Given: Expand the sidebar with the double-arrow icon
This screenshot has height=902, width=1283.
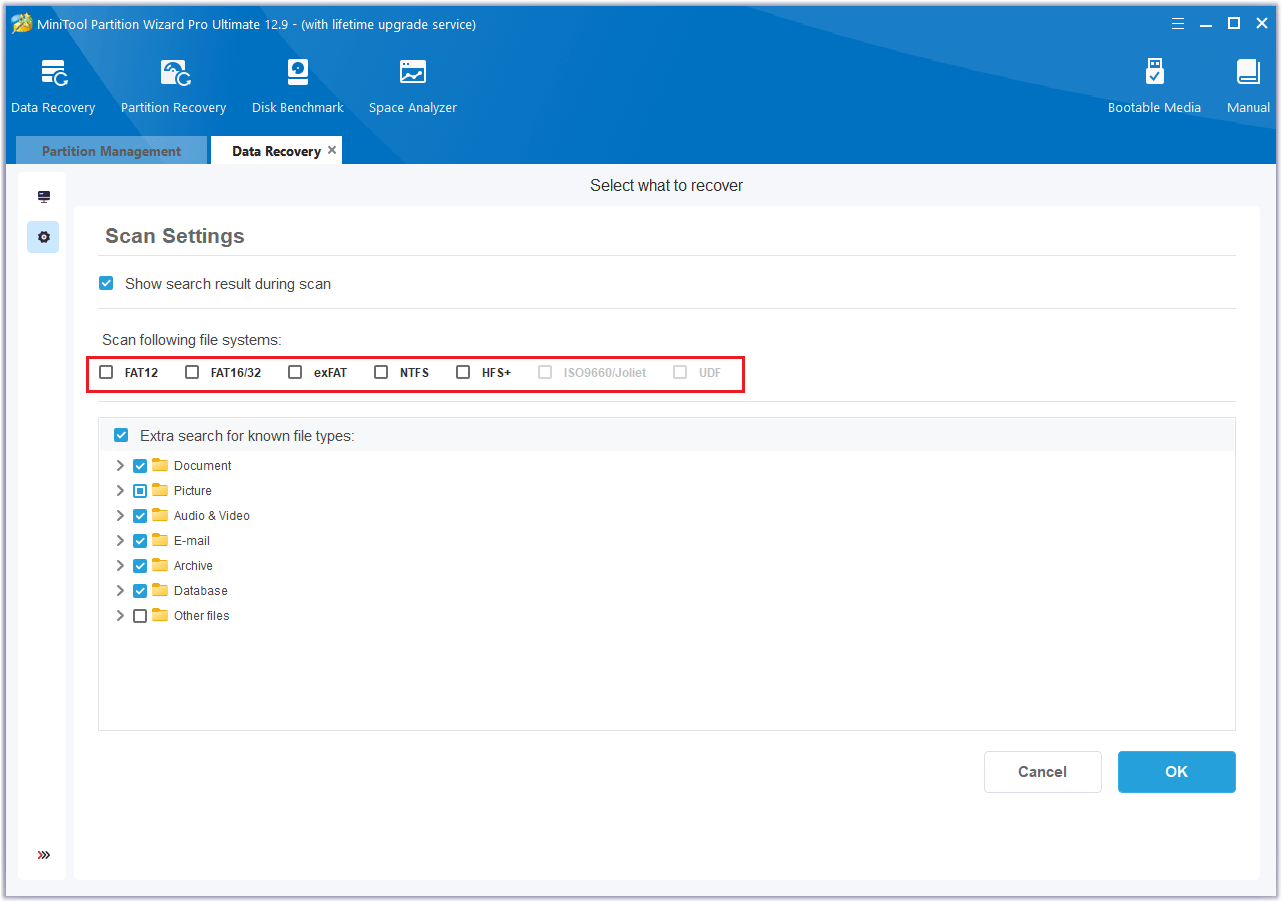Looking at the screenshot, I should [44, 855].
